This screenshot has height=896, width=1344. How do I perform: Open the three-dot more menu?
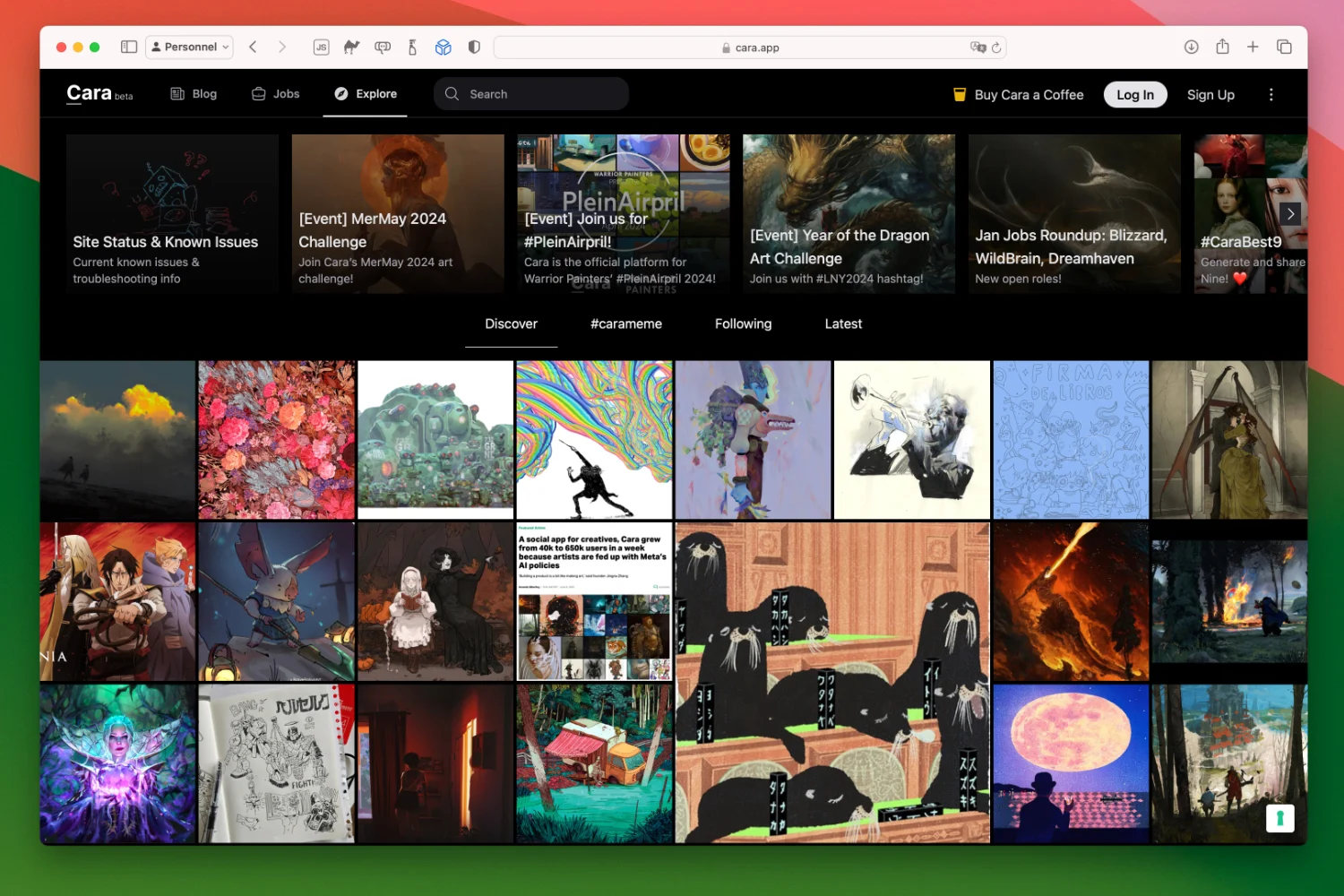(x=1271, y=95)
